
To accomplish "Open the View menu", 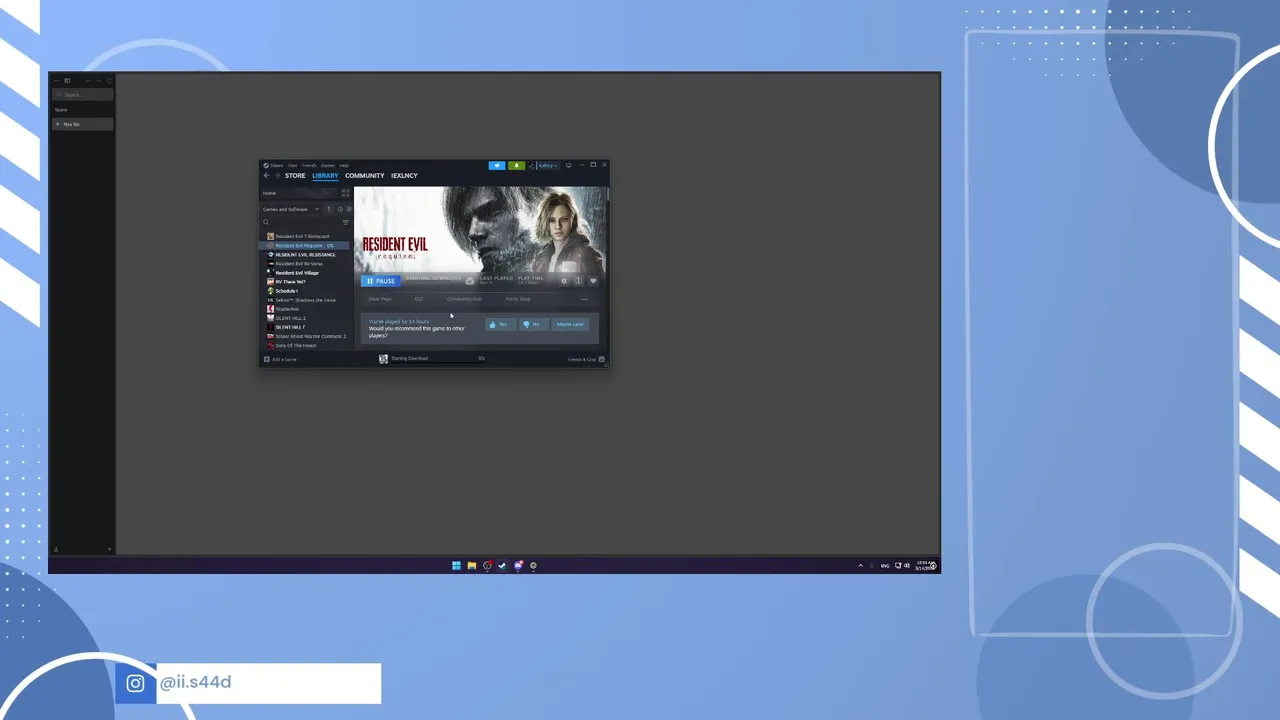I will [x=292, y=165].
